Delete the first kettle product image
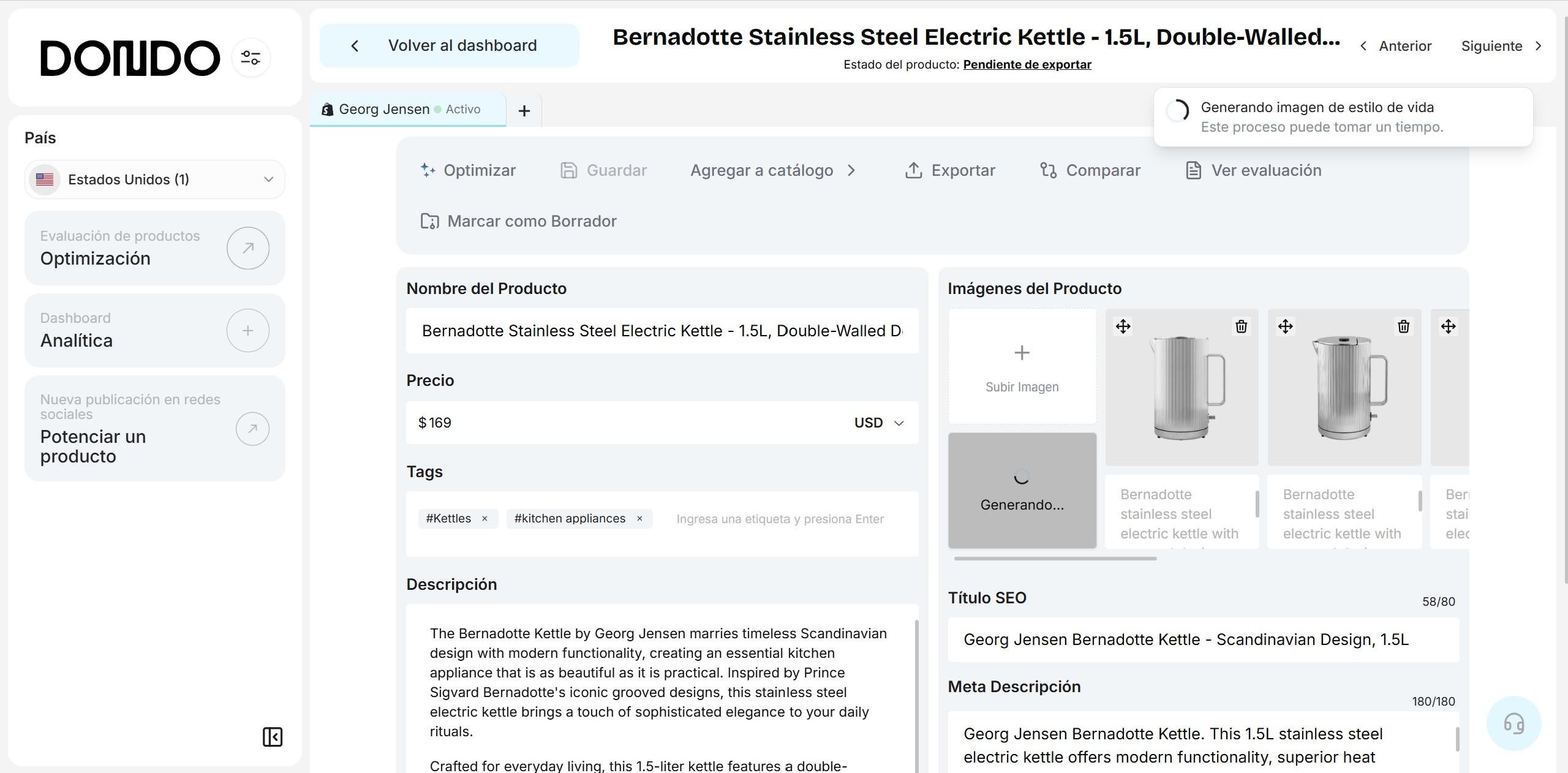The image size is (1568, 773). tap(1241, 326)
